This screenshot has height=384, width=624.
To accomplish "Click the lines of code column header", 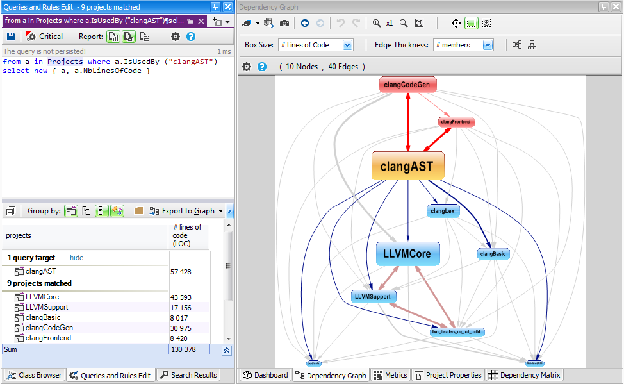I will [x=189, y=236].
